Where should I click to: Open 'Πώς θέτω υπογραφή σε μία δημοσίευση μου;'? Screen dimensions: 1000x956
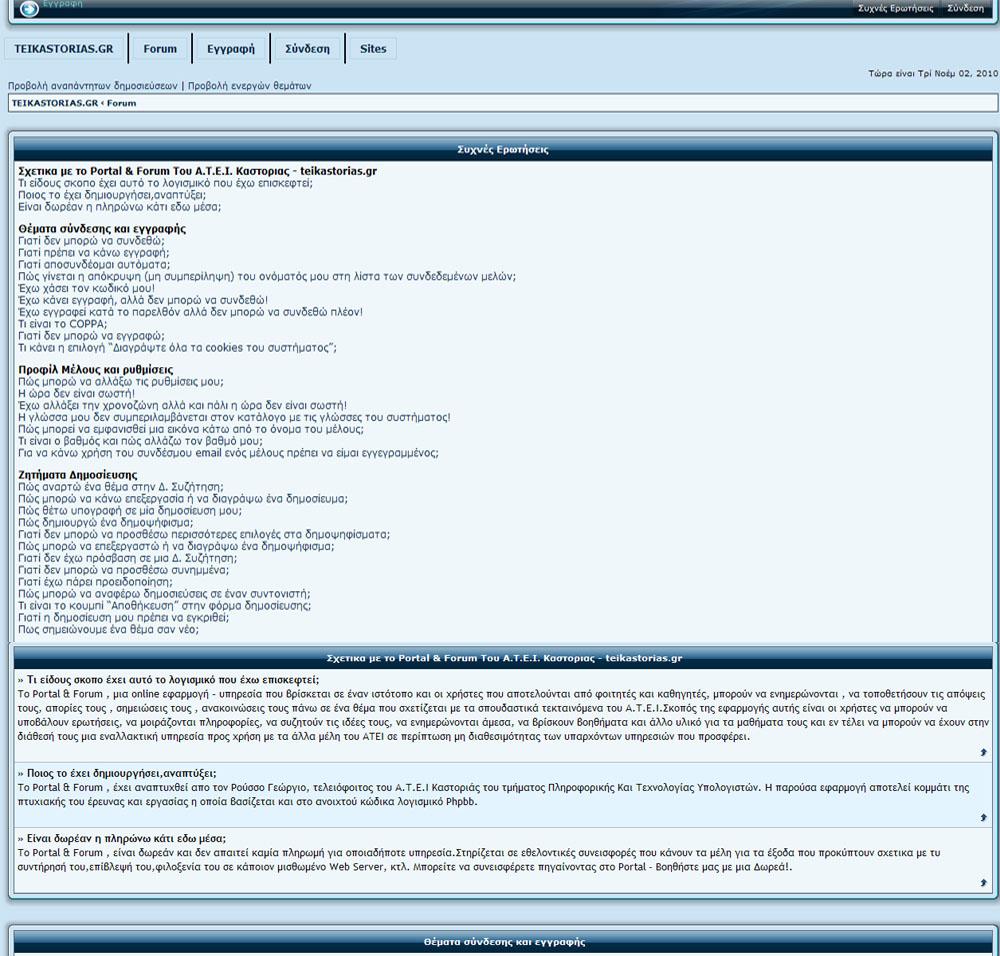click(130, 511)
